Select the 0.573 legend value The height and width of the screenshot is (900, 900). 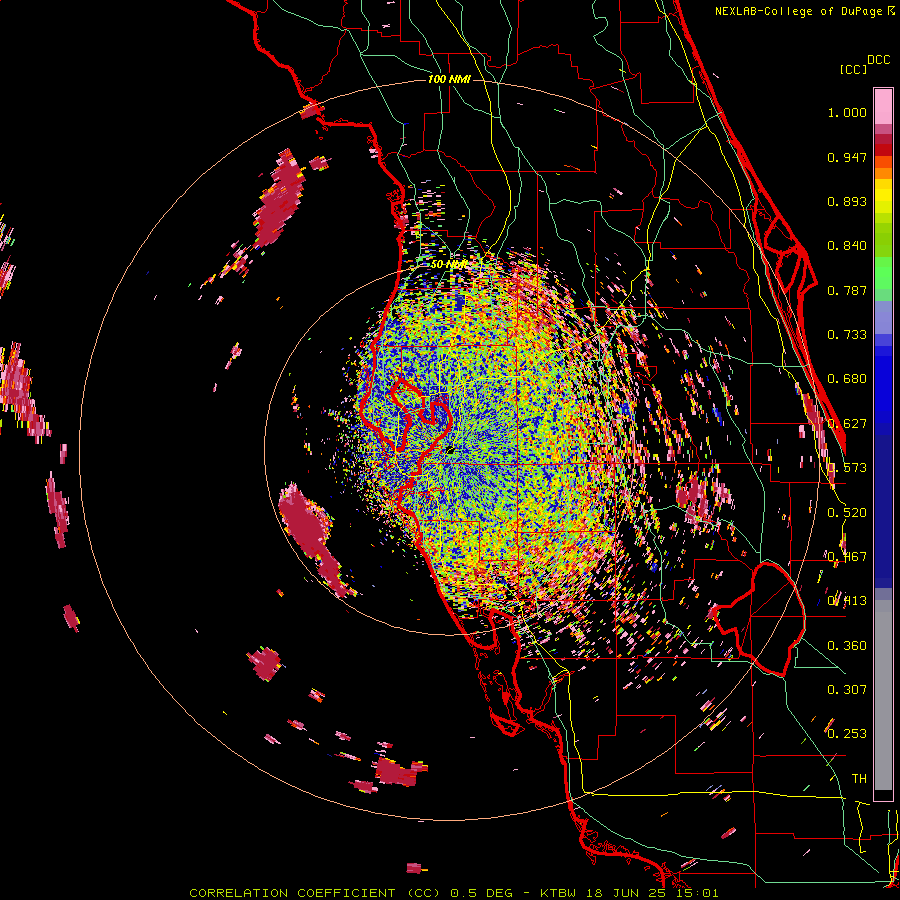tap(847, 468)
